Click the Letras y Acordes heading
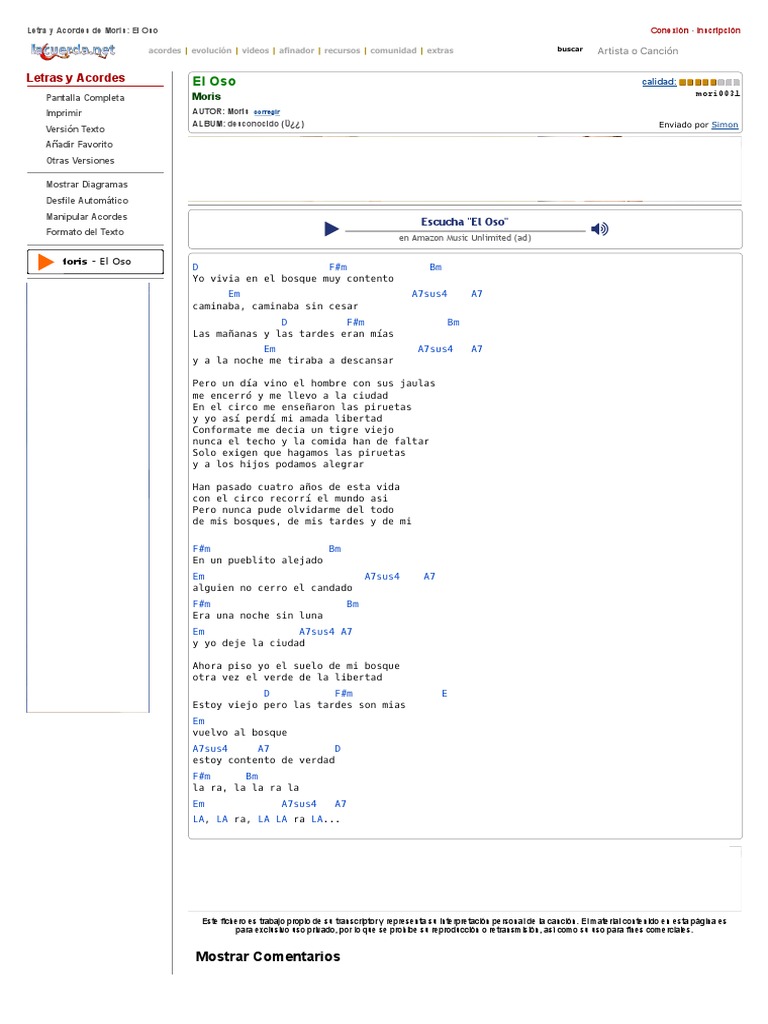The image size is (768, 1024). click(76, 78)
